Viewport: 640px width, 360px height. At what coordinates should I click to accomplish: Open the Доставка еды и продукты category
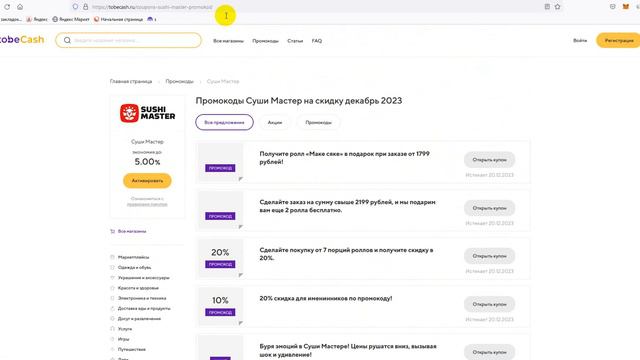tap(144, 309)
